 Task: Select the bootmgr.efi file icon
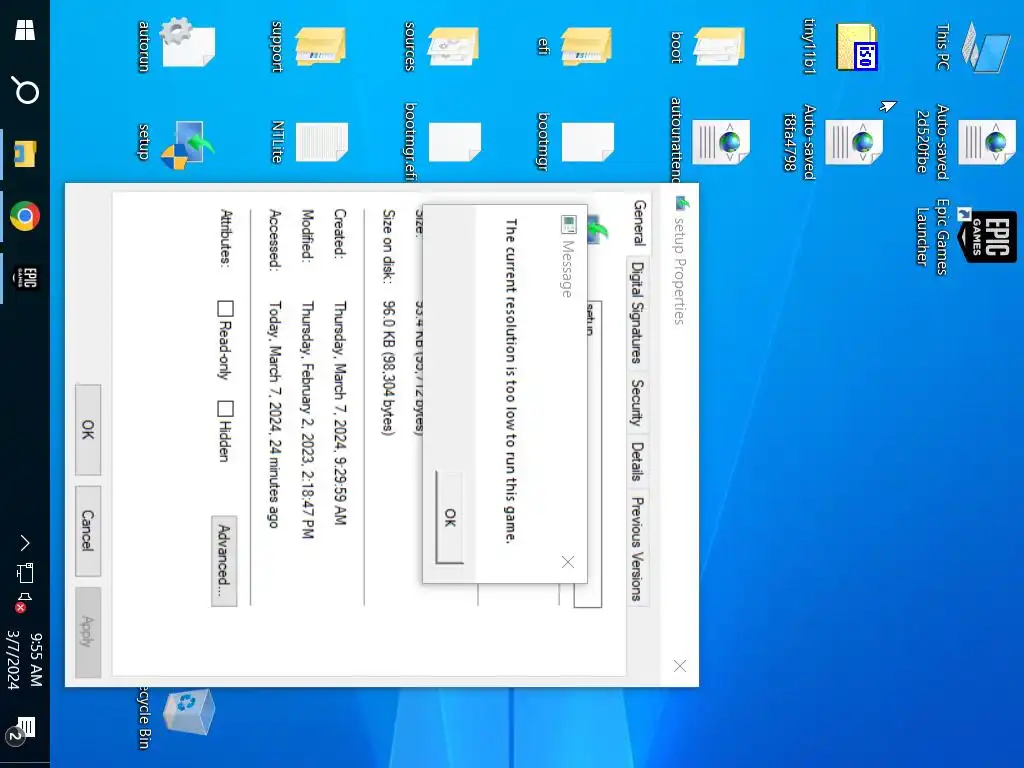[443, 142]
